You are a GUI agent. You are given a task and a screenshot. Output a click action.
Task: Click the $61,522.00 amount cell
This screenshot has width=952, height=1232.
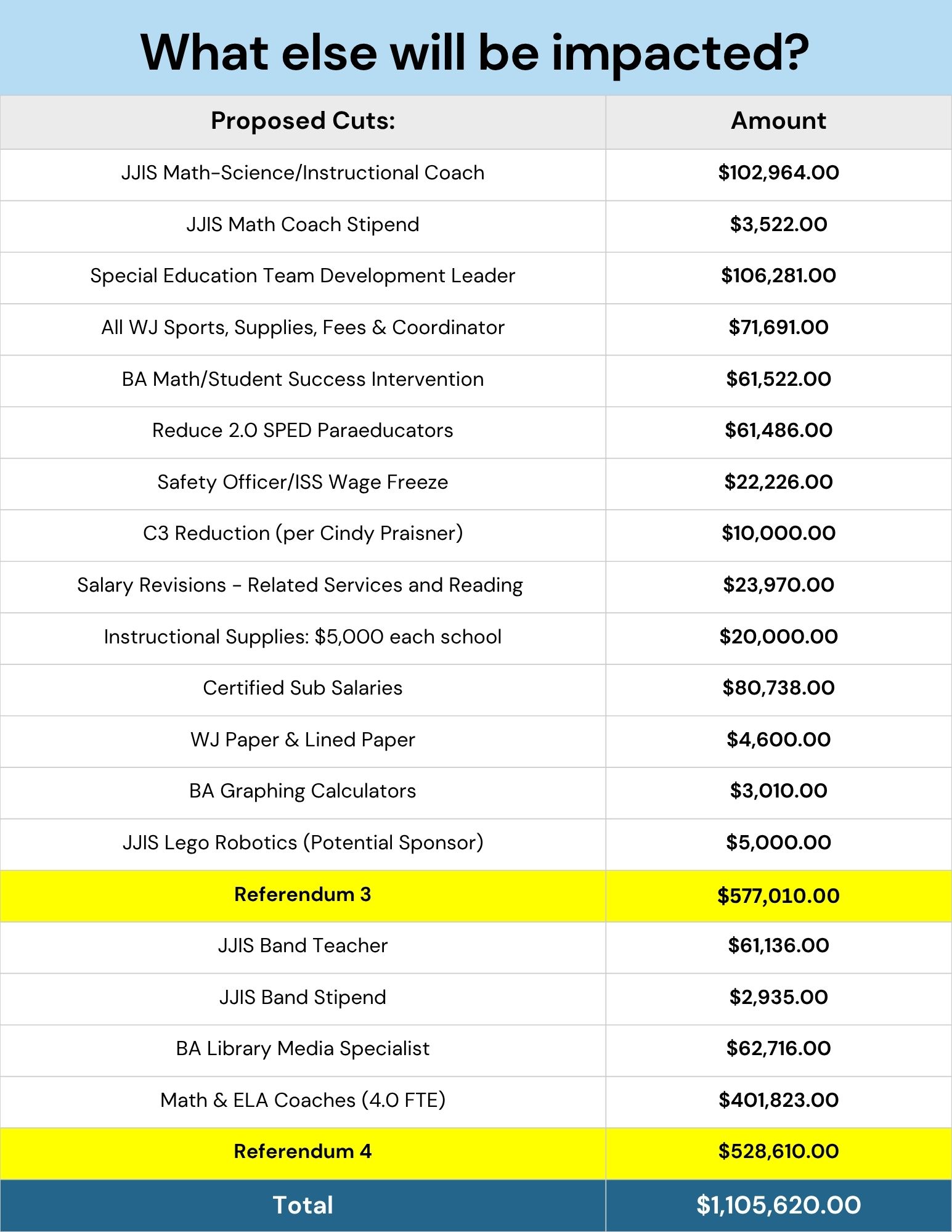(x=779, y=379)
